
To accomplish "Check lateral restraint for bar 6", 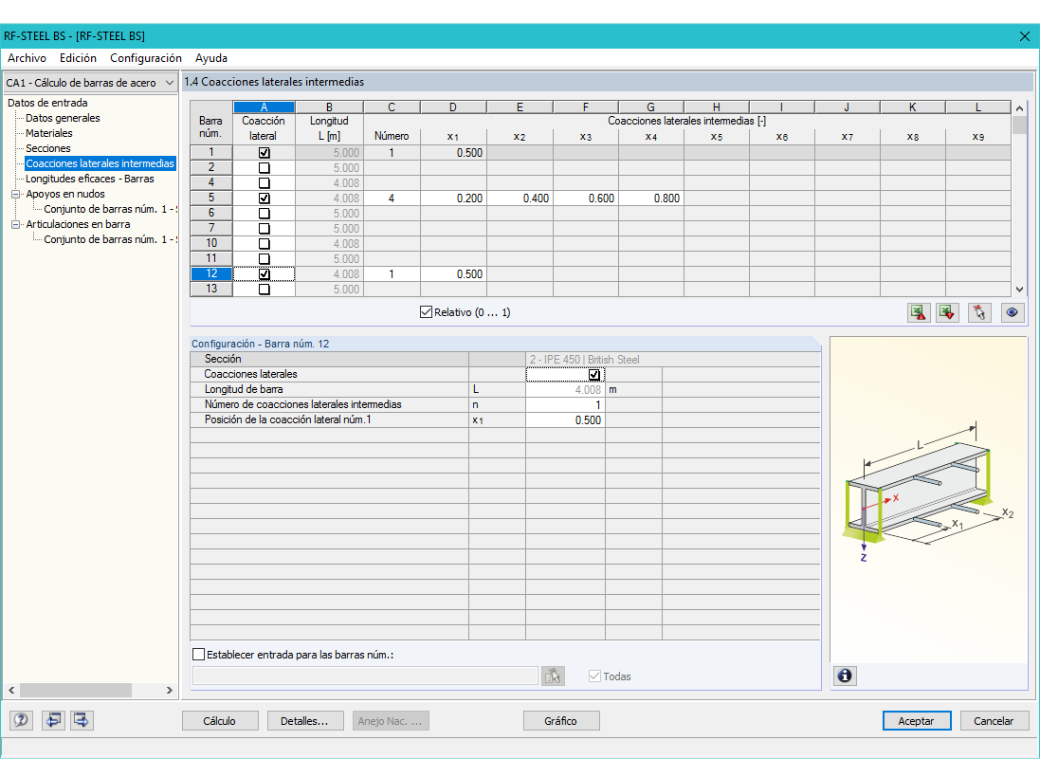I will point(264,214).
